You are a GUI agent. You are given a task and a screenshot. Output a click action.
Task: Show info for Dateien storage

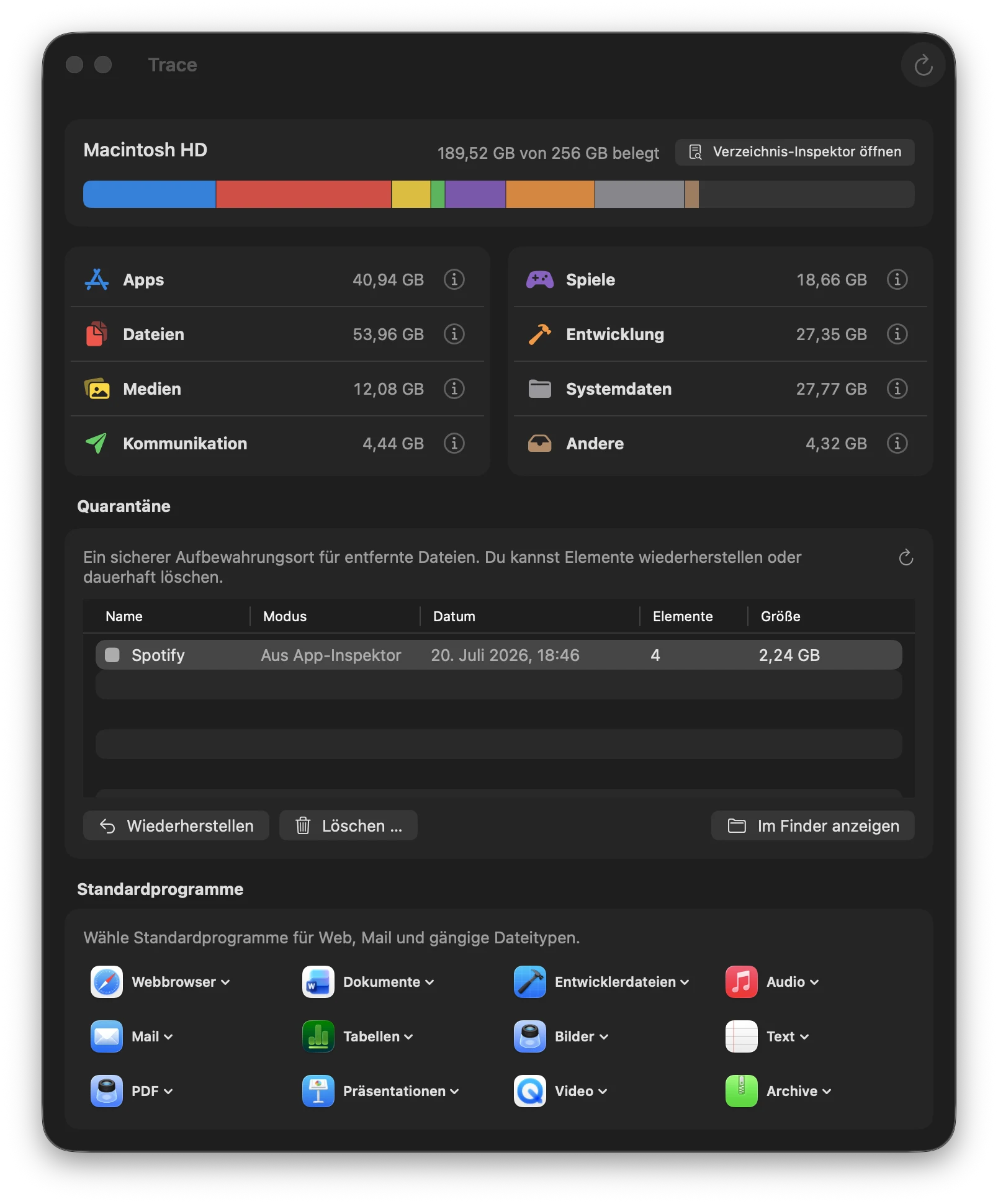(x=454, y=334)
